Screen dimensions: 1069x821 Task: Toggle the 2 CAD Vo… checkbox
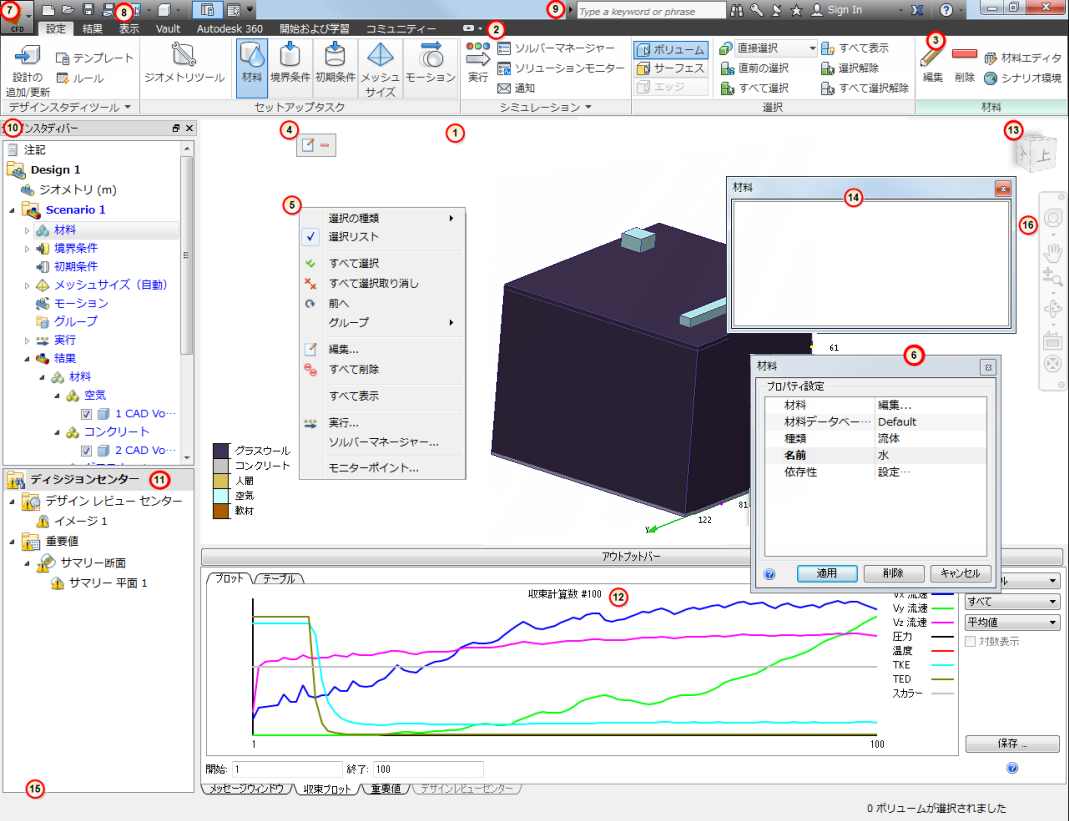87,451
